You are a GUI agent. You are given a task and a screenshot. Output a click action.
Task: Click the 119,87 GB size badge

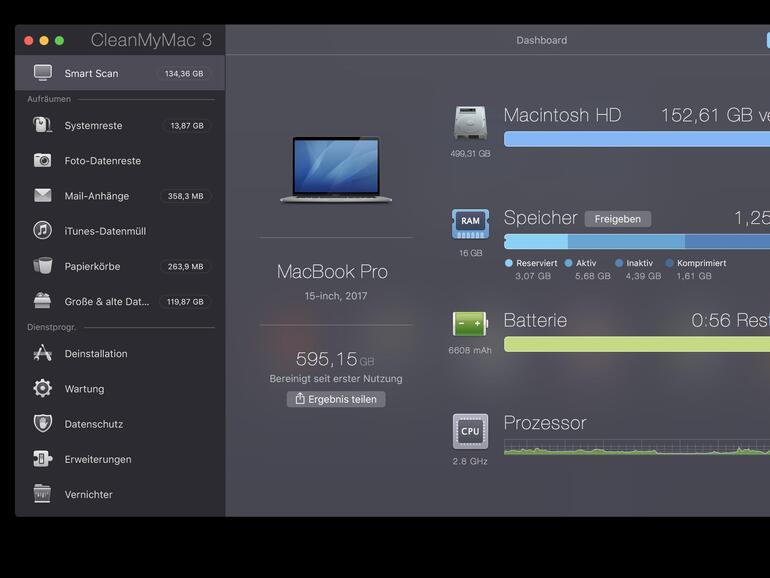[185, 302]
